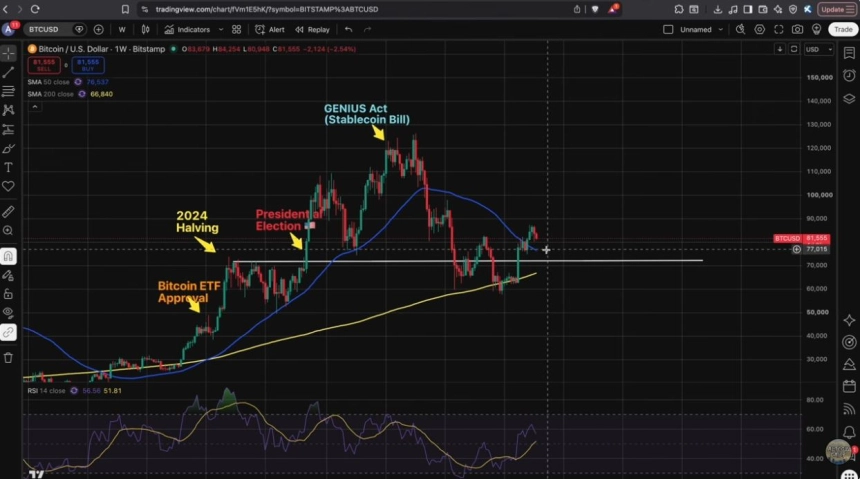Click the browser Update button
The image size is (860, 479).
(836, 9)
